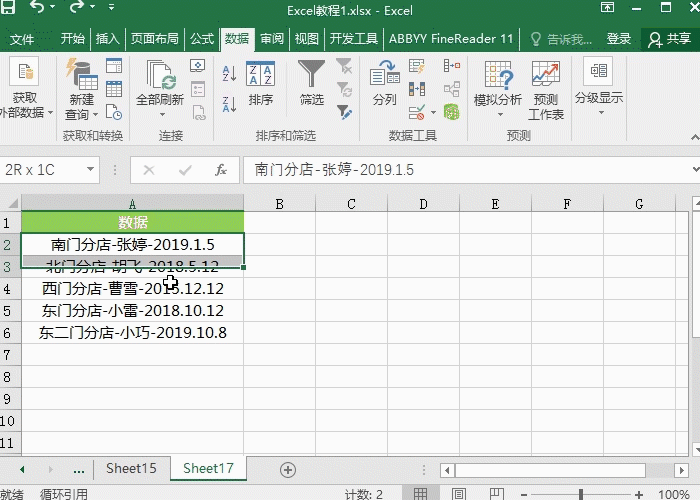
Task: Switch to the 视图 tab
Action: point(307,39)
